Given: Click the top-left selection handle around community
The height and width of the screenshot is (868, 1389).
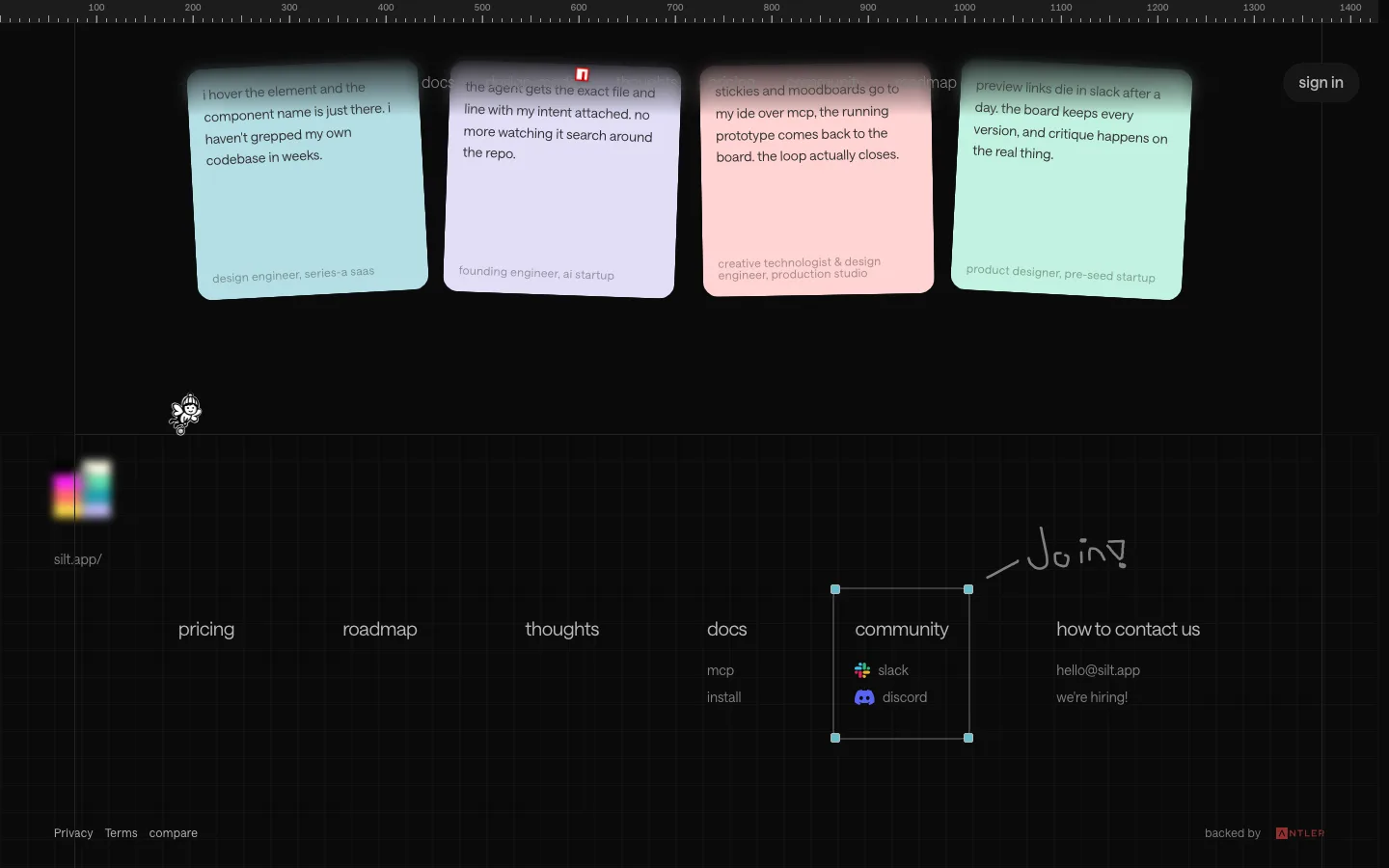Looking at the screenshot, I should 835,589.
